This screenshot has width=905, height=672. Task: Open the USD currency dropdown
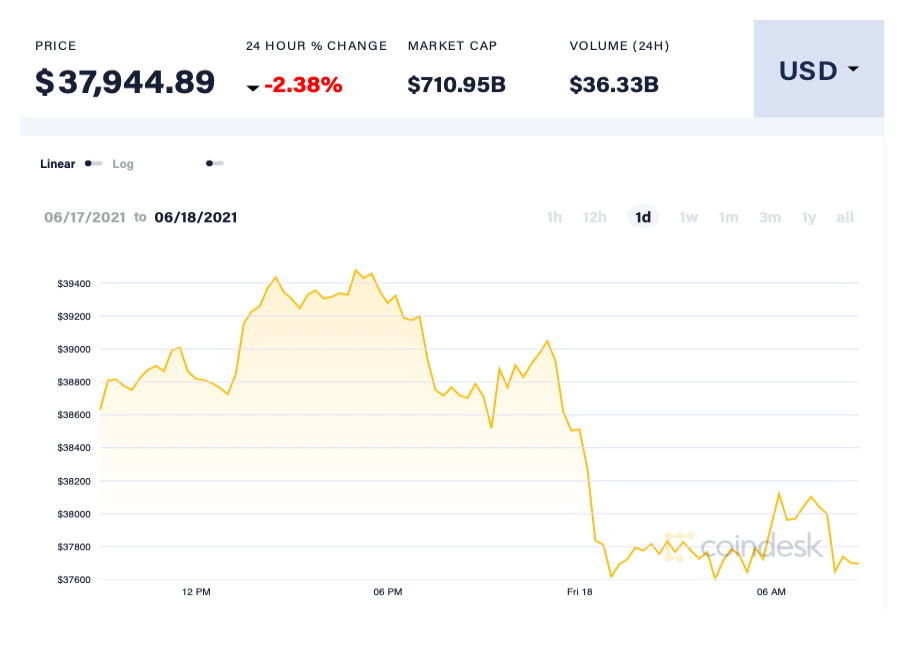tap(818, 70)
